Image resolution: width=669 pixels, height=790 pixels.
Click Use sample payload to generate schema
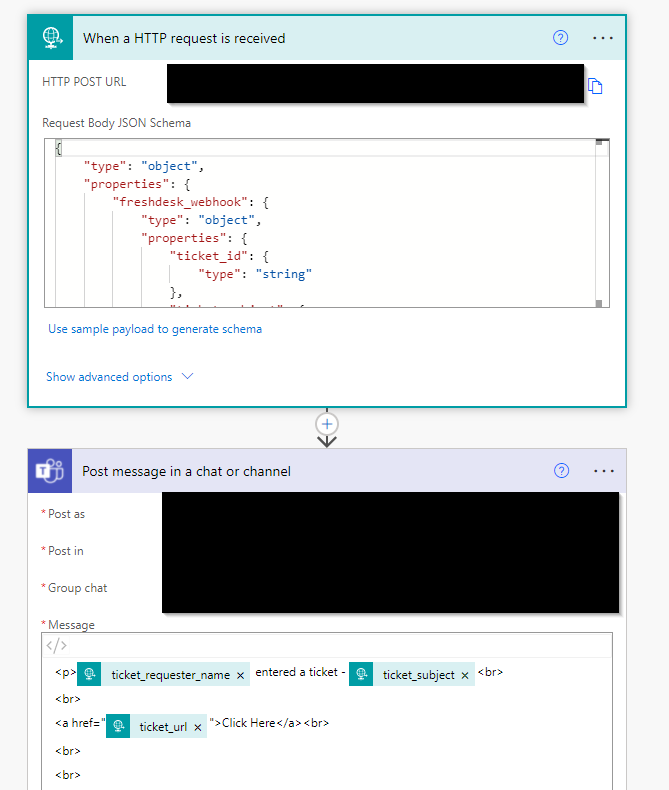(x=155, y=329)
